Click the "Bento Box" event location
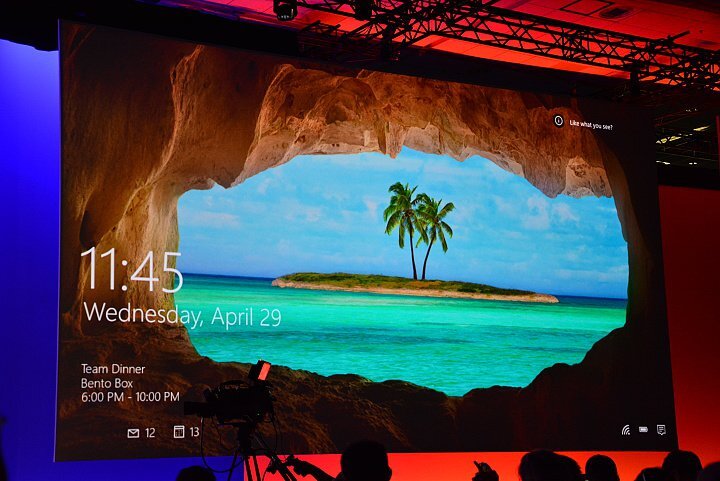Image resolution: width=720 pixels, height=481 pixels. pos(107,383)
